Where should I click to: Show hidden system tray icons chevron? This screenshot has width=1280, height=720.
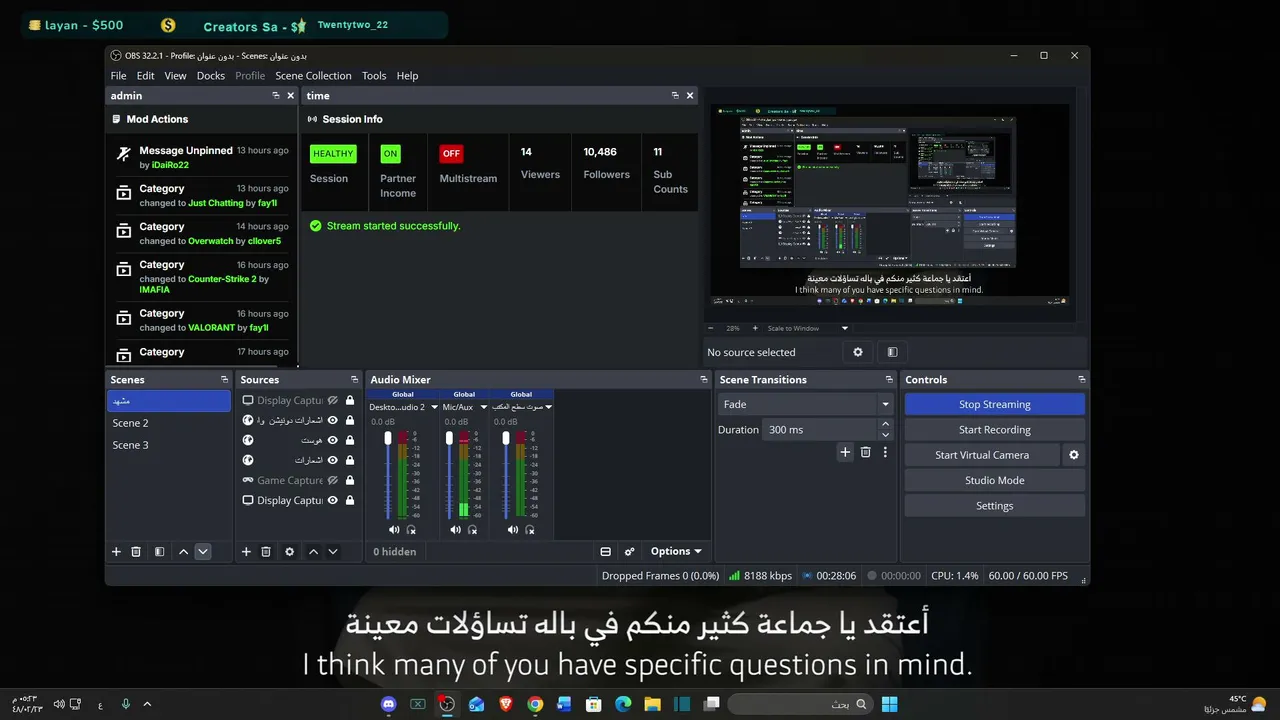147,704
